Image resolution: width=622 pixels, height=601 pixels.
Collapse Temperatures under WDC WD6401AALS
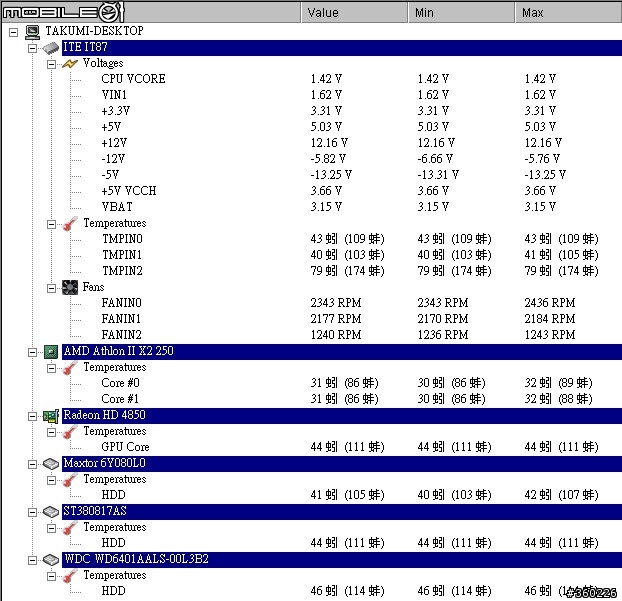[51, 576]
